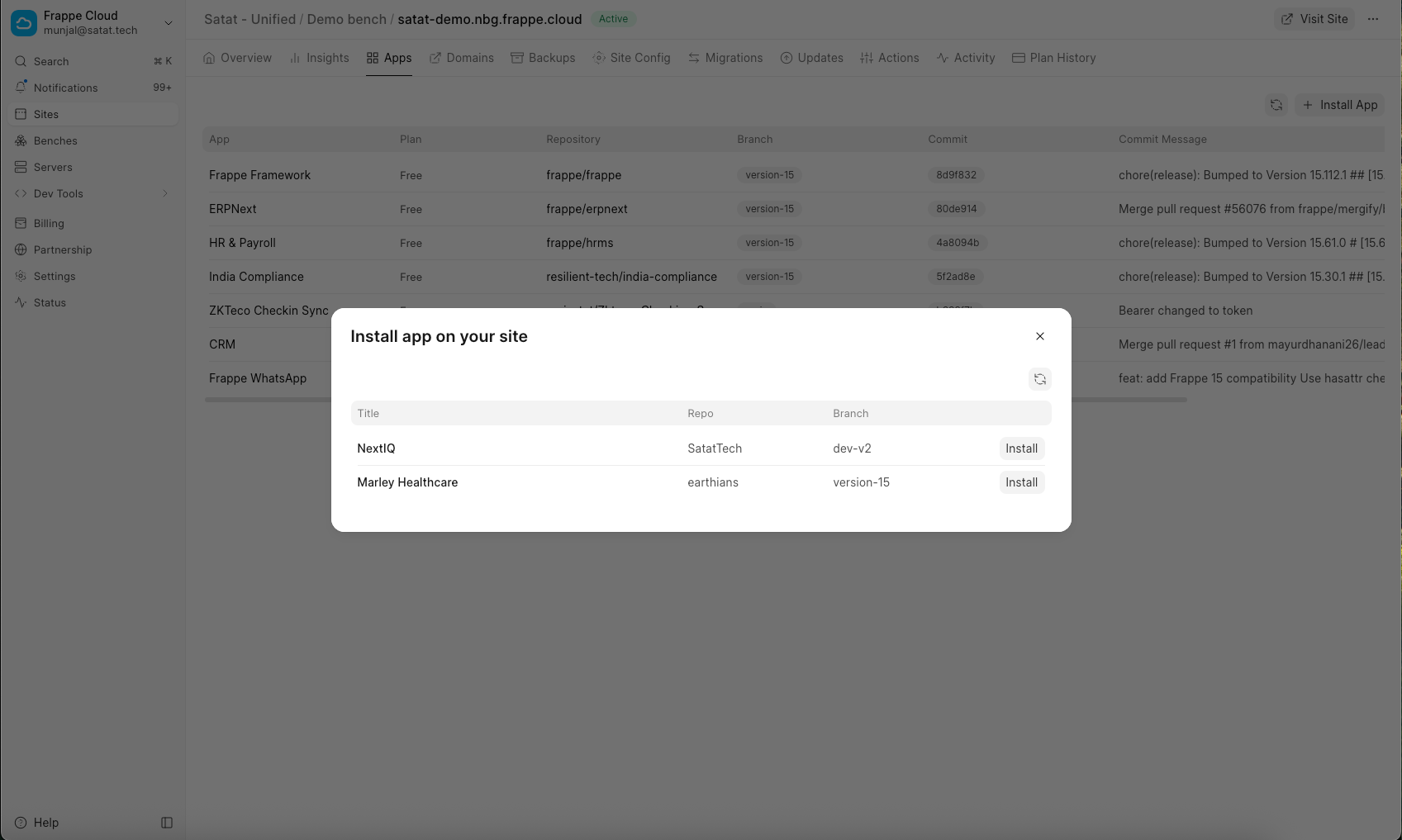
Task: Click the India Compliance app name
Action: (x=256, y=277)
